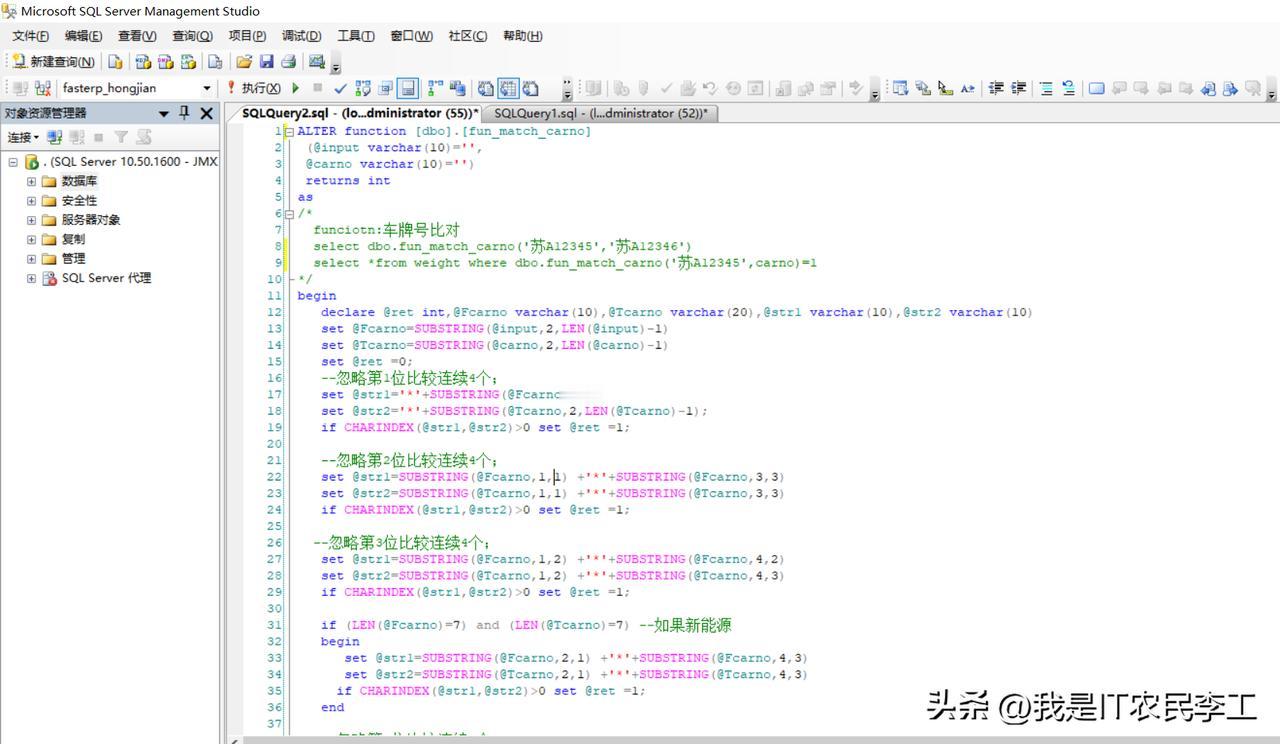
Task: Toggle Results to Text output mode
Action: pyautogui.click(x=486, y=88)
